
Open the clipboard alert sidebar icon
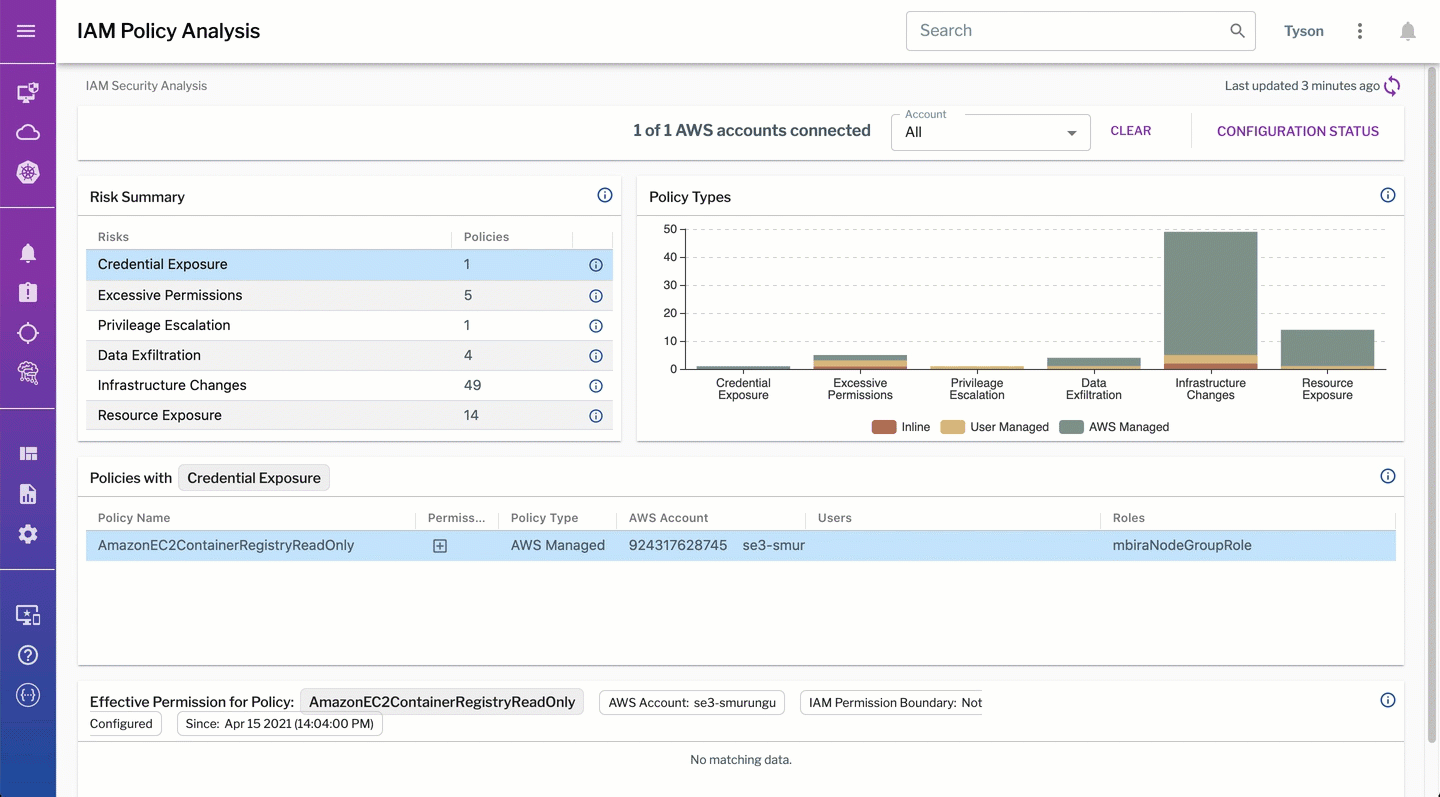click(28, 292)
